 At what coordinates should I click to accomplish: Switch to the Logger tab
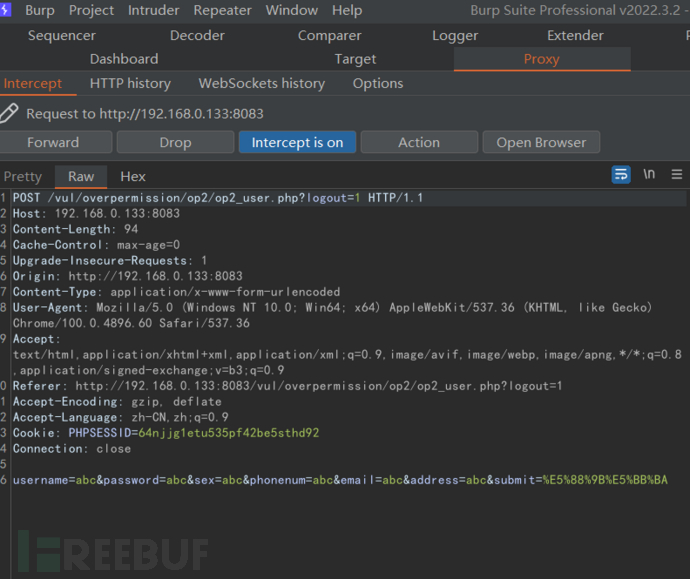tap(455, 36)
